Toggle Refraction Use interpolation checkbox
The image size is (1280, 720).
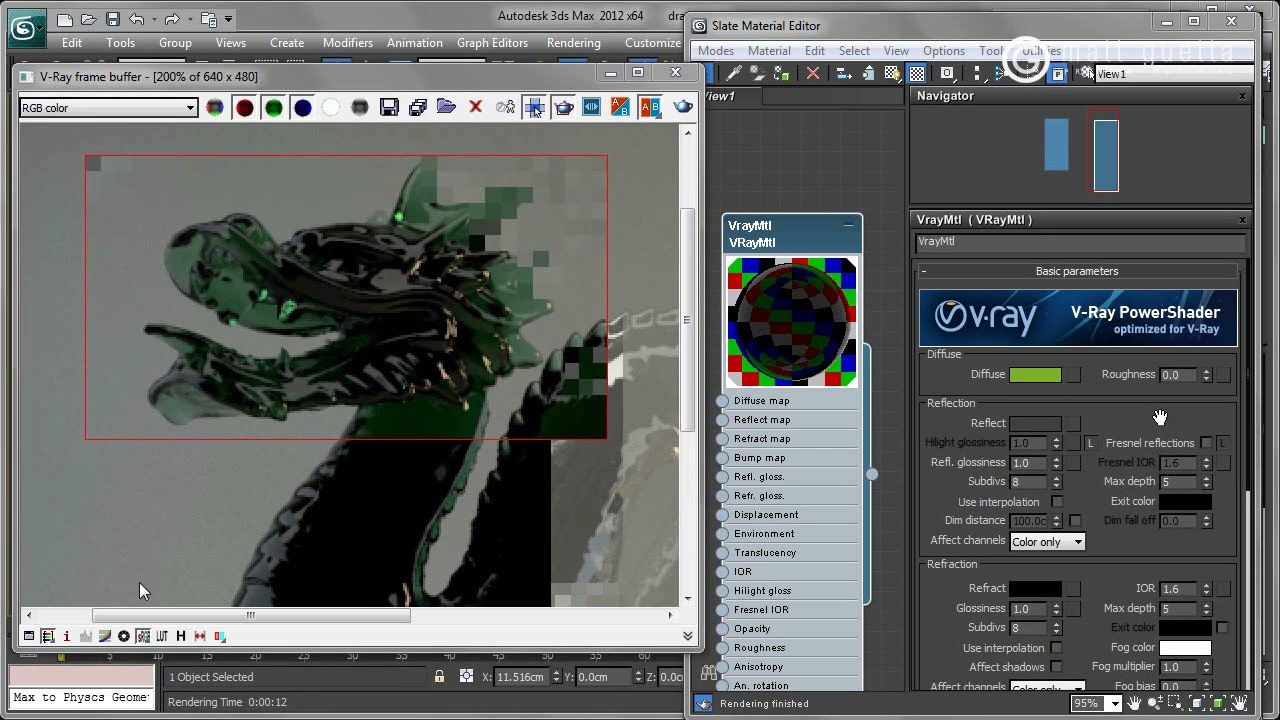[1057, 648]
